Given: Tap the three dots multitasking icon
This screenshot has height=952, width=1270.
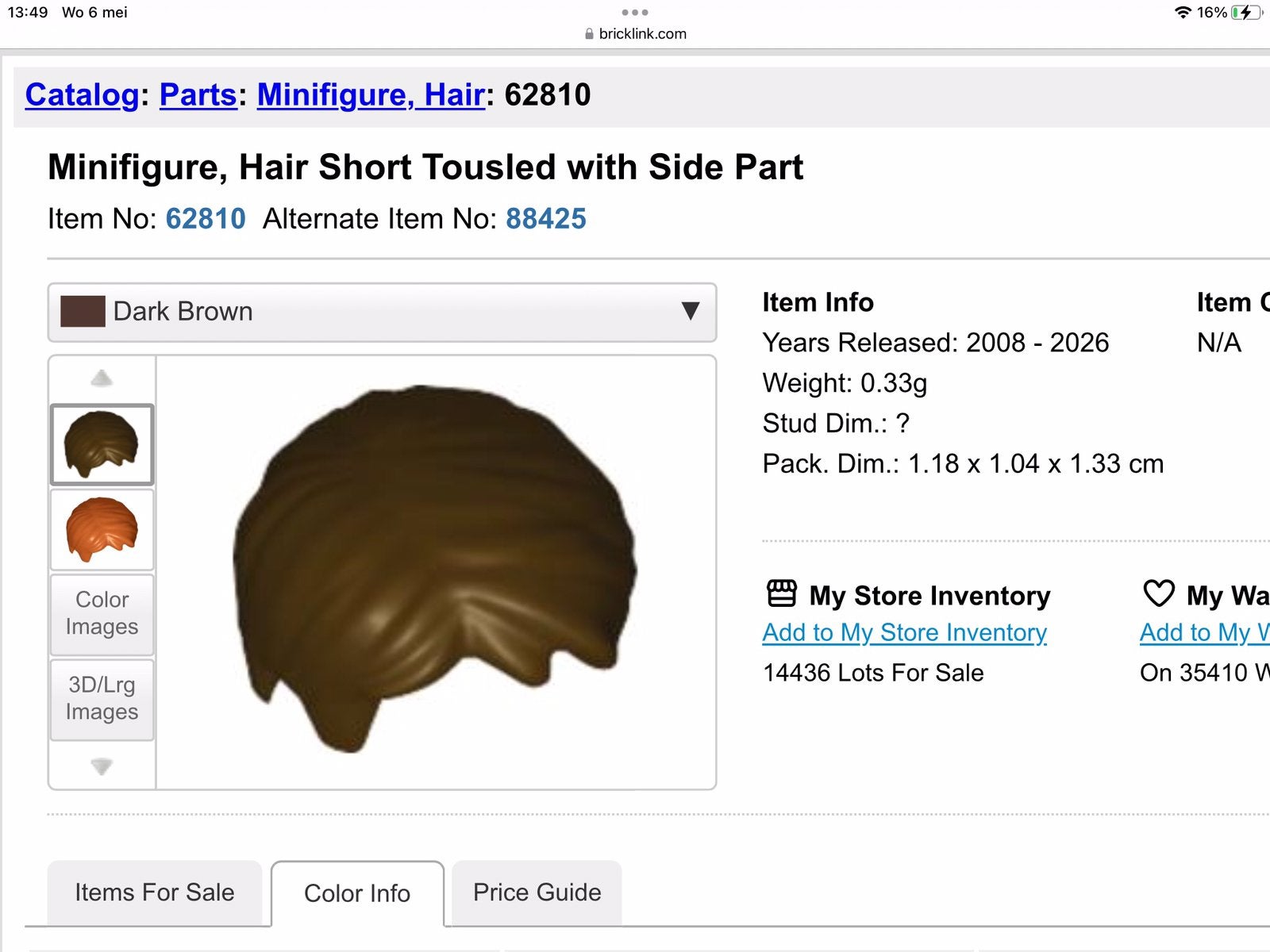Looking at the screenshot, I should [635, 12].
